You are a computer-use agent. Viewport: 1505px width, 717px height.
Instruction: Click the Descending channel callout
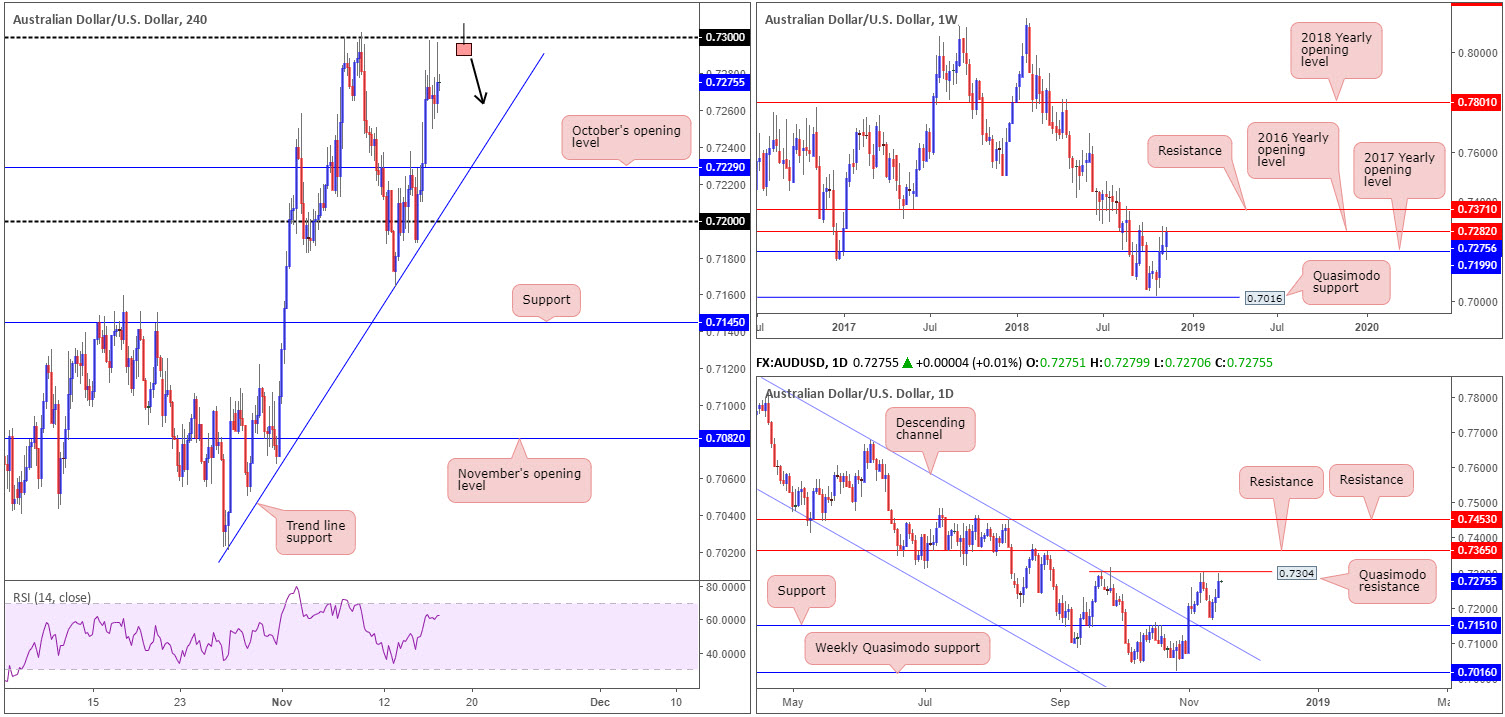pyautogui.click(x=930, y=430)
